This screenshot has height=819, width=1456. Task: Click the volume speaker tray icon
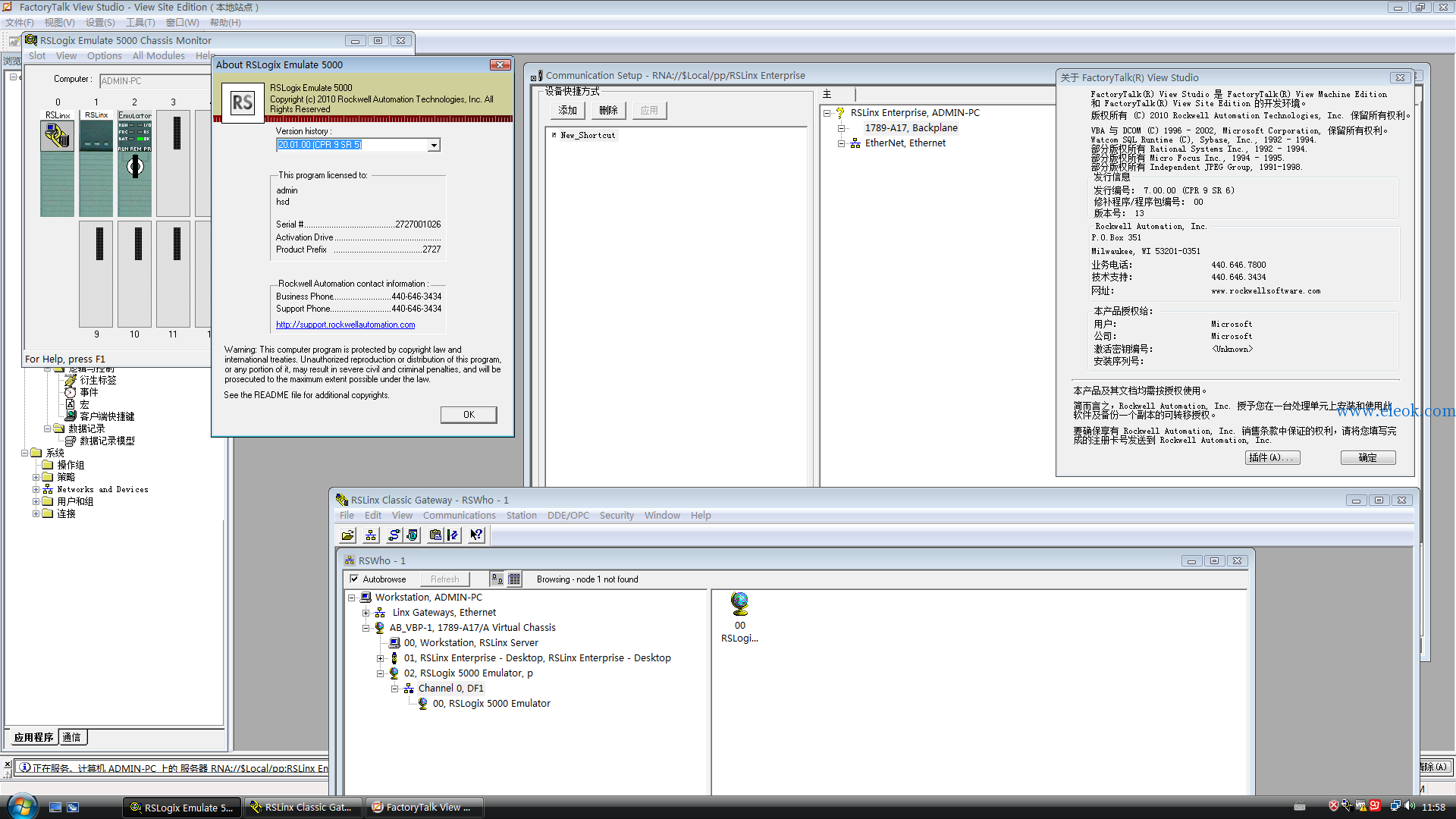coord(1410,807)
